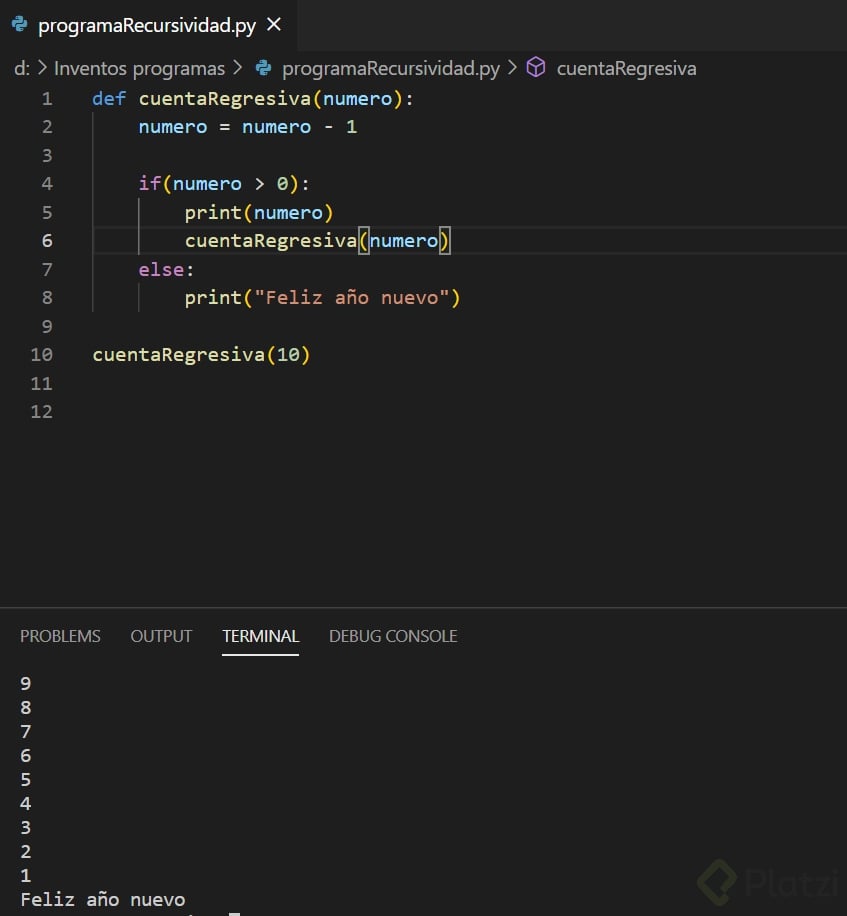Click the 'if' keyword on line 4
The width and height of the screenshot is (847, 916).
click(150, 183)
